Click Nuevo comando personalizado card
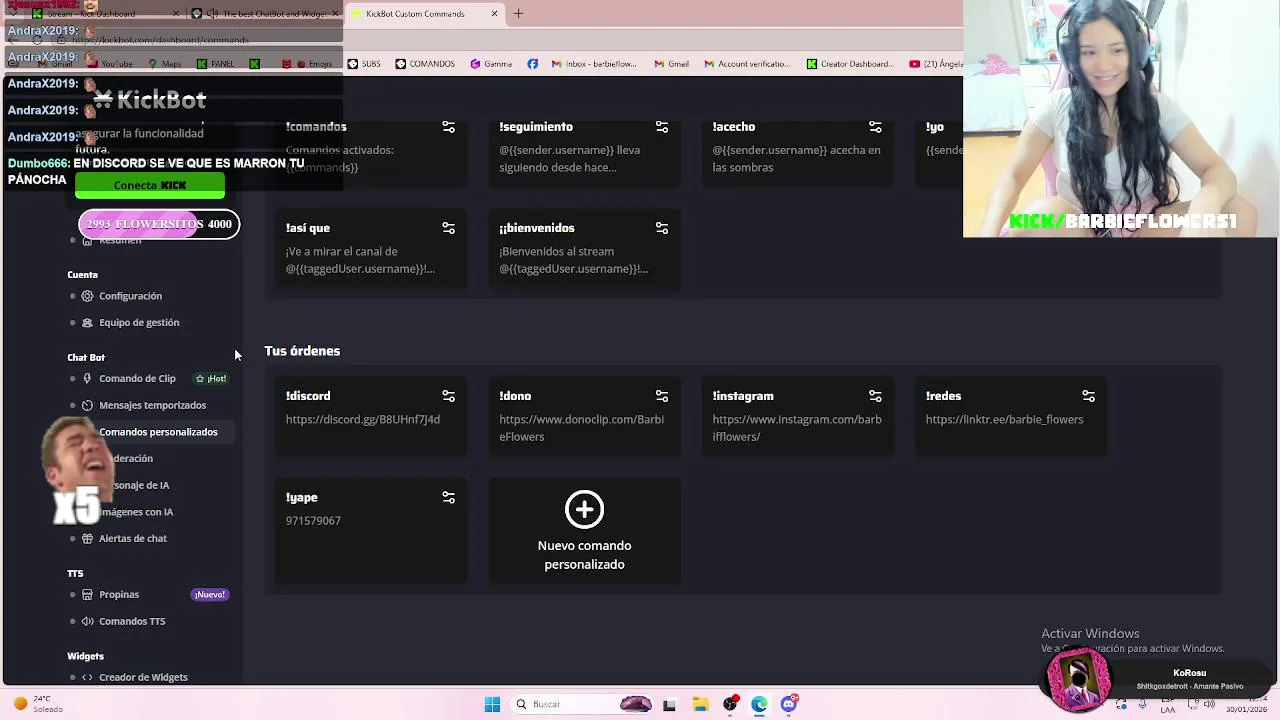 click(x=584, y=531)
